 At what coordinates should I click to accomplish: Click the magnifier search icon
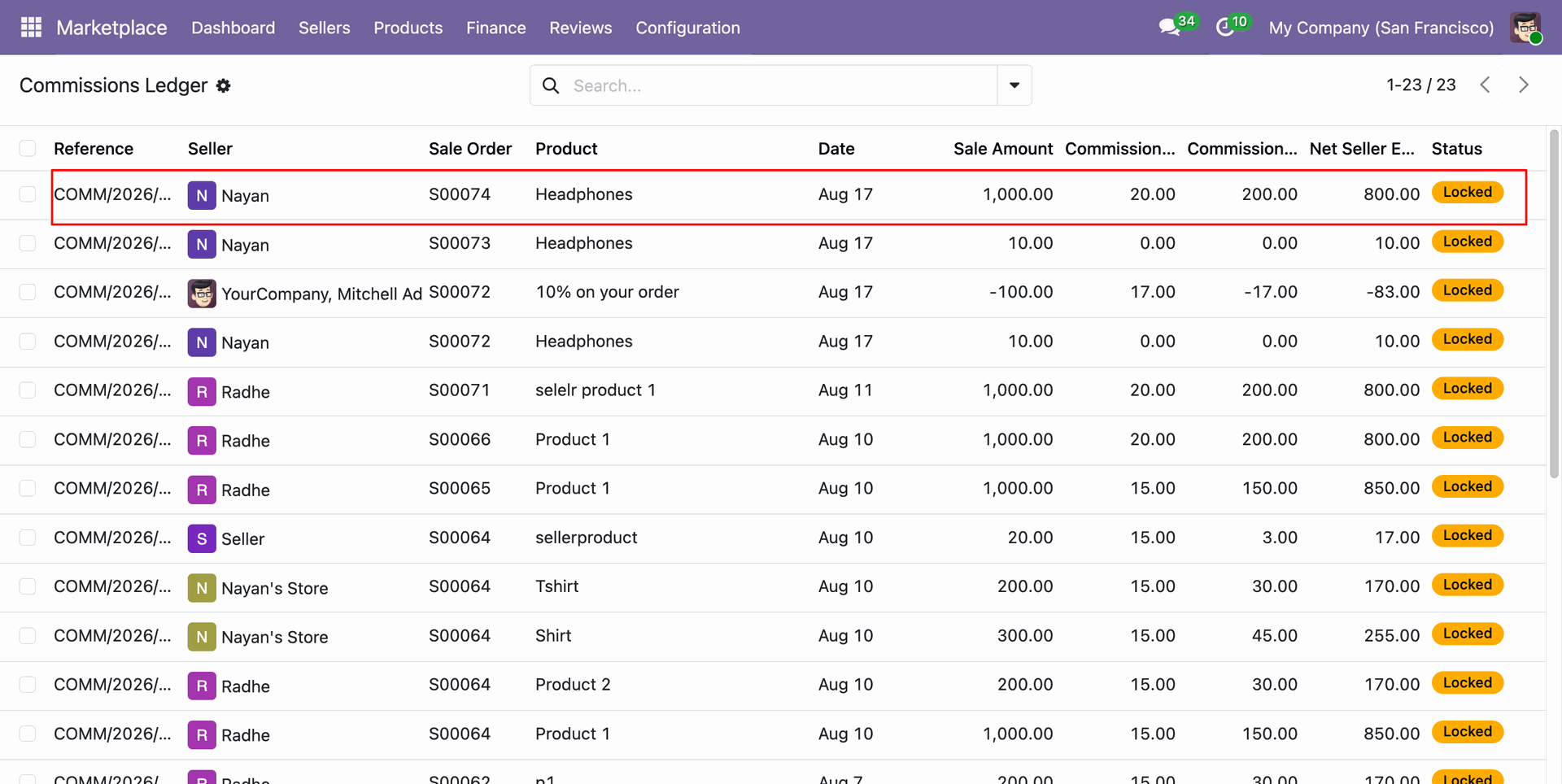[x=551, y=85]
